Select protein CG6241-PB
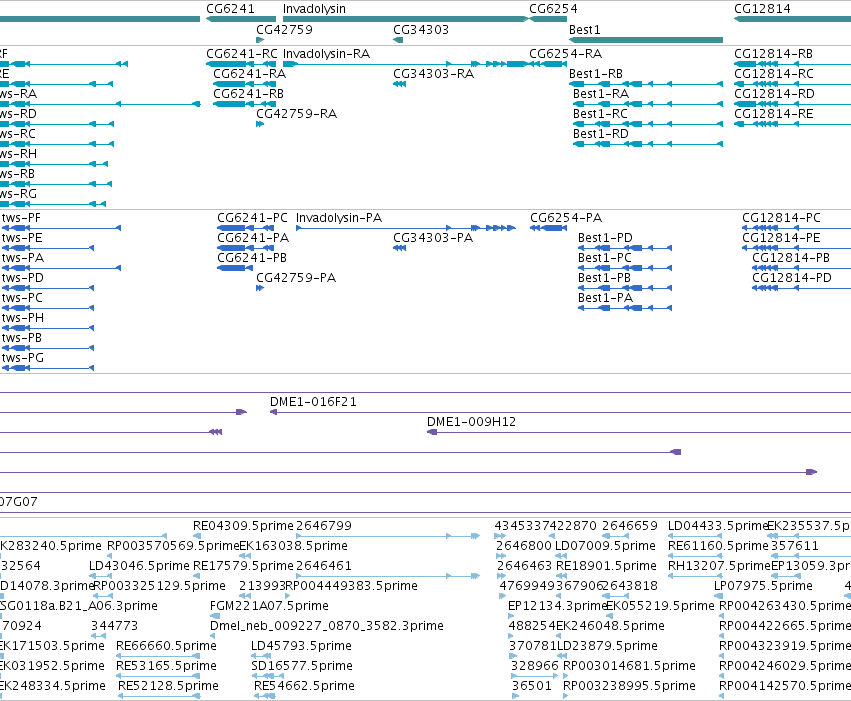Image resolution: width=851 pixels, height=701 pixels. pos(252,258)
